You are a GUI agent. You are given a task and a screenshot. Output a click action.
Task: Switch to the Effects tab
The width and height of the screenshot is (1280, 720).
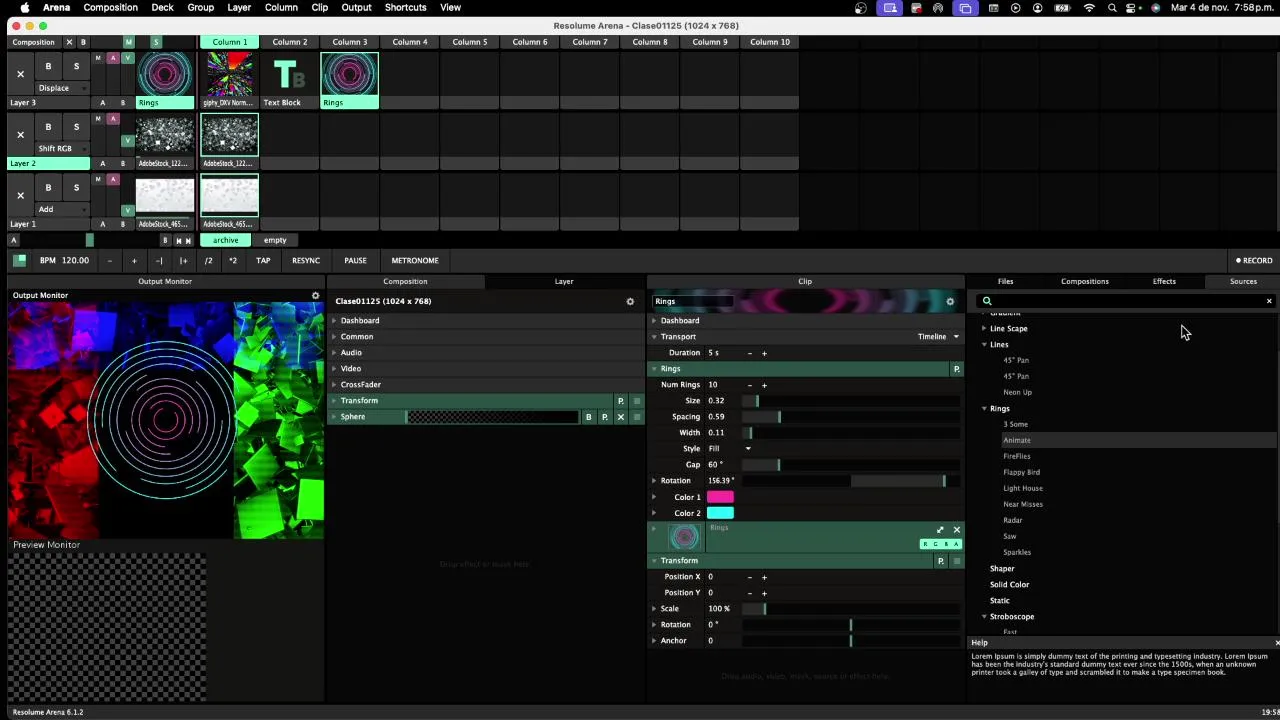(1164, 281)
